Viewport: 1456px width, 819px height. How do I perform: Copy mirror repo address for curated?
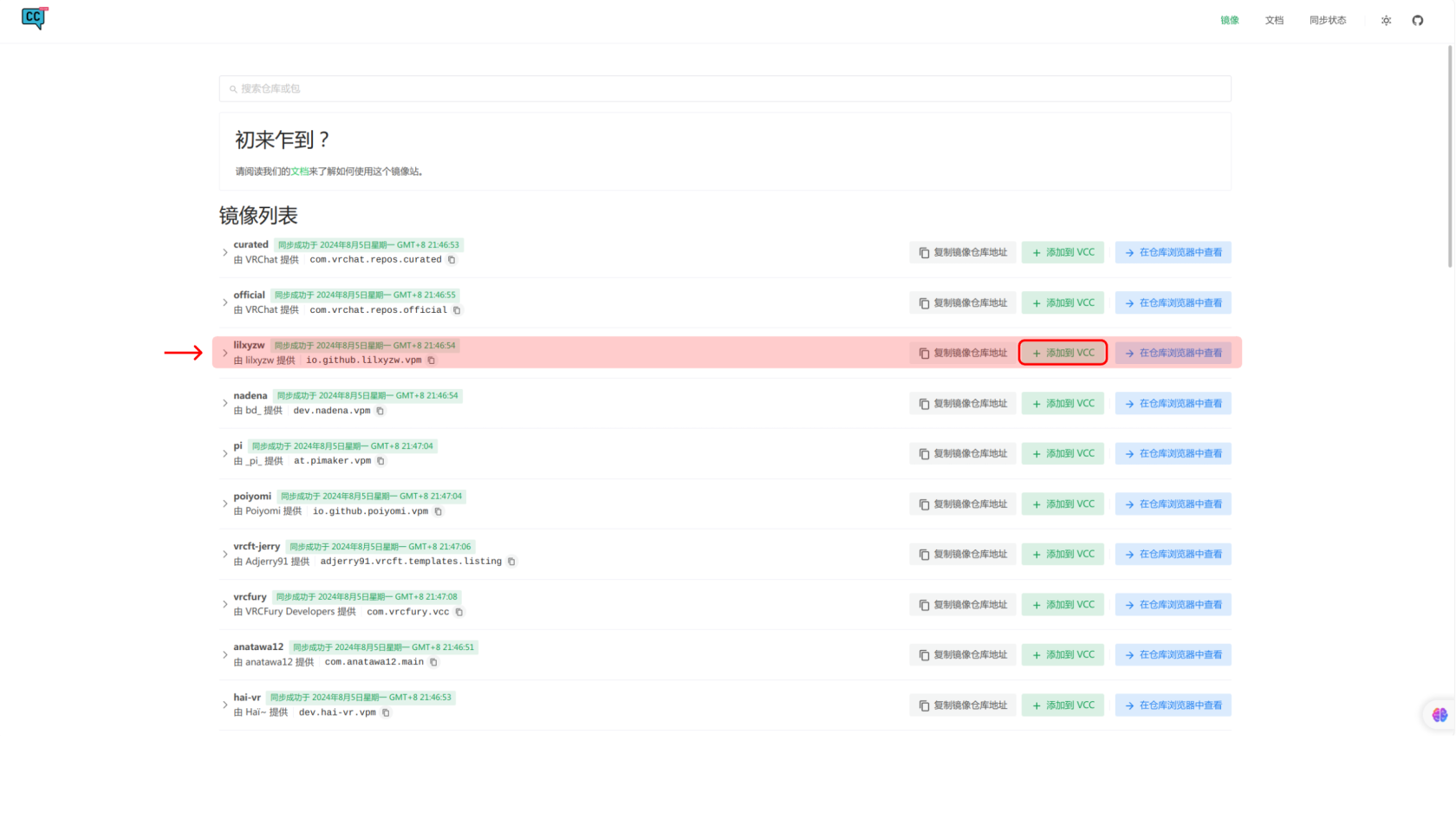coord(963,252)
